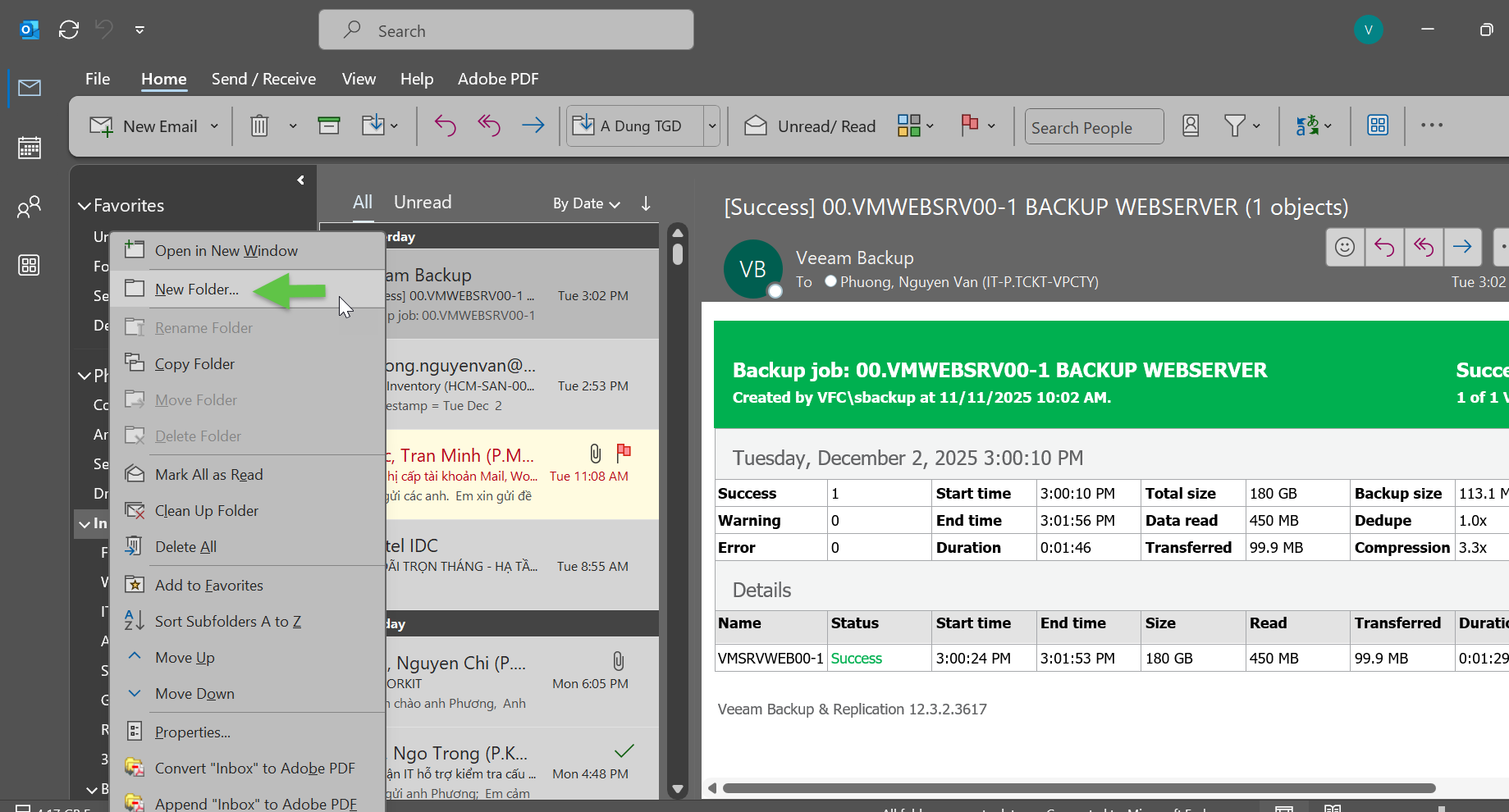Expand the New Email dropdown arrow
Image resolution: width=1509 pixels, height=812 pixels.
[x=214, y=126]
